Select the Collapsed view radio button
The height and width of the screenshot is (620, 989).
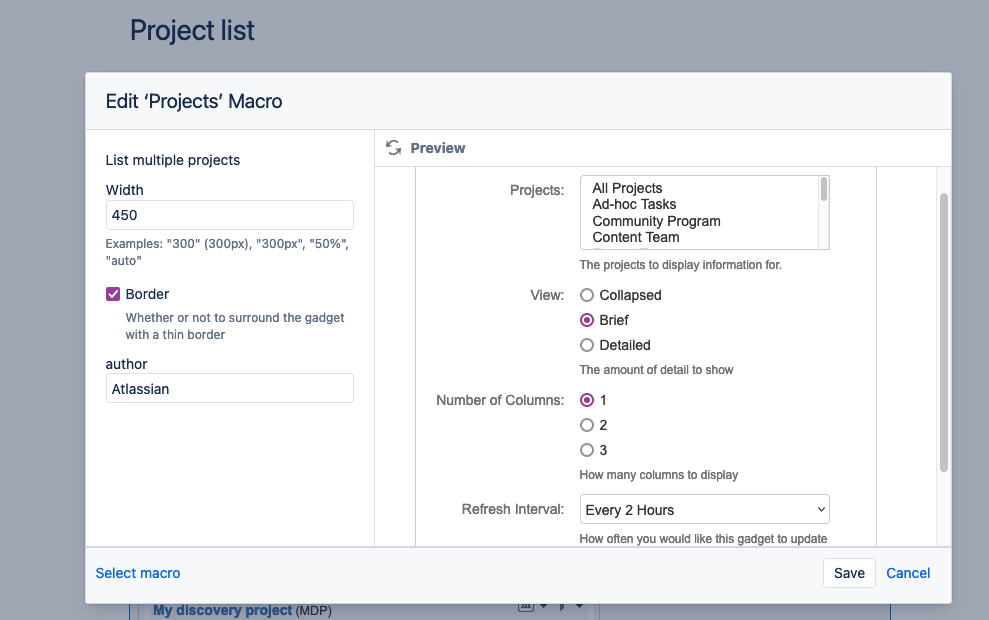click(x=587, y=295)
